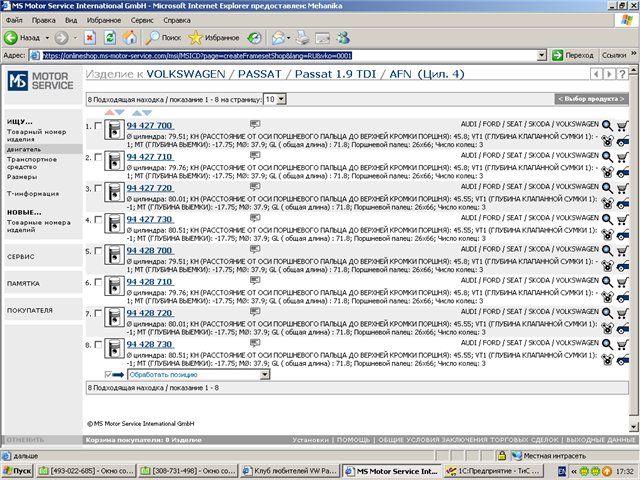
Task: Add part 94 428 730 to cart
Action: (622, 344)
